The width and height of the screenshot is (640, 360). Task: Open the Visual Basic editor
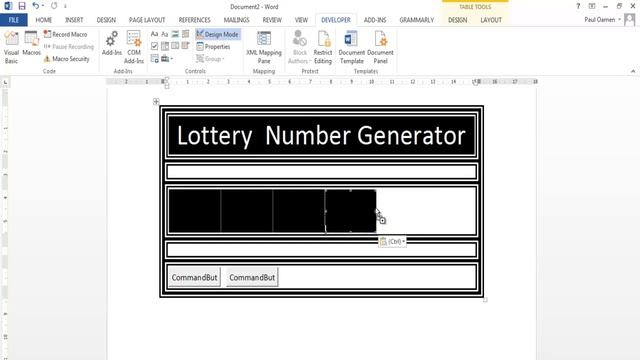11,47
